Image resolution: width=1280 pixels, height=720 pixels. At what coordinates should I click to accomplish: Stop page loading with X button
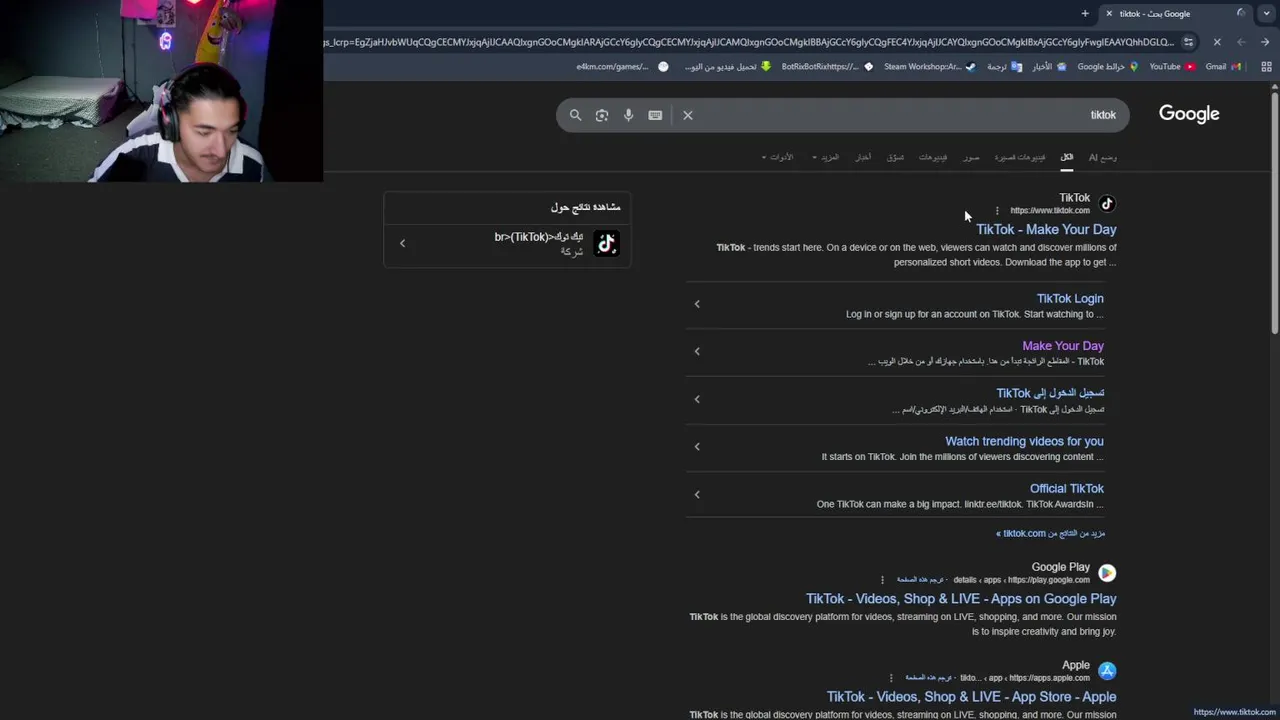[x=1217, y=42]
